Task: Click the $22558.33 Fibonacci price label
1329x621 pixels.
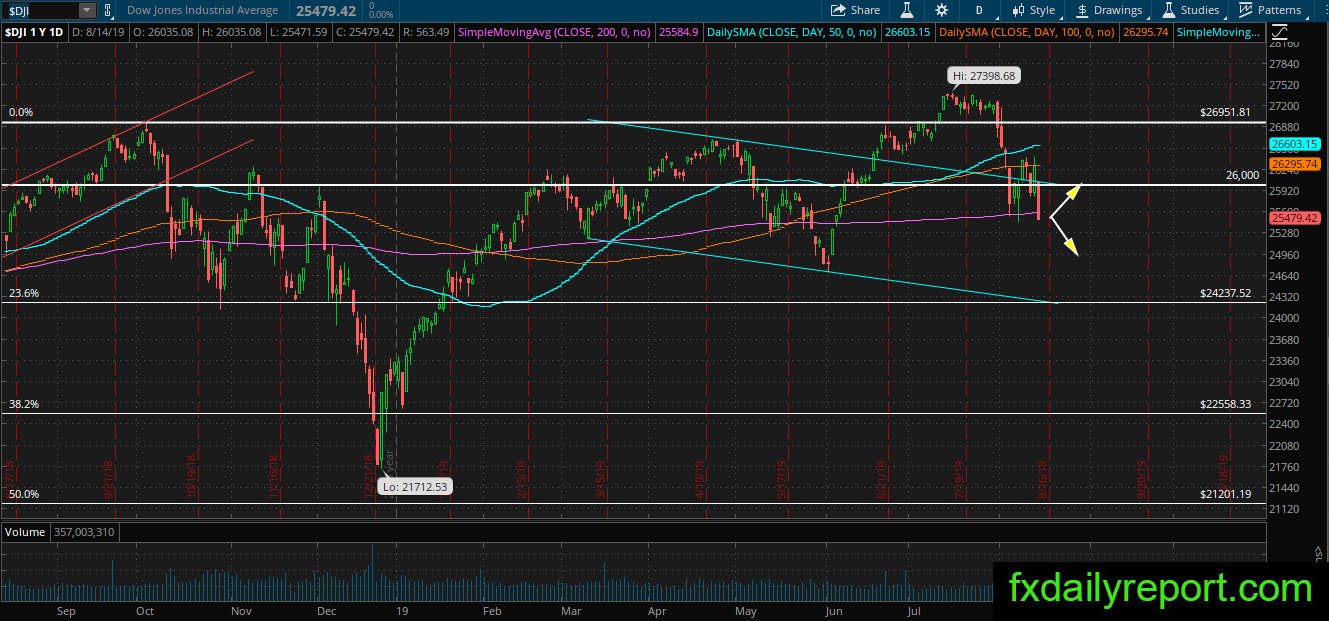Action: 1226,404
